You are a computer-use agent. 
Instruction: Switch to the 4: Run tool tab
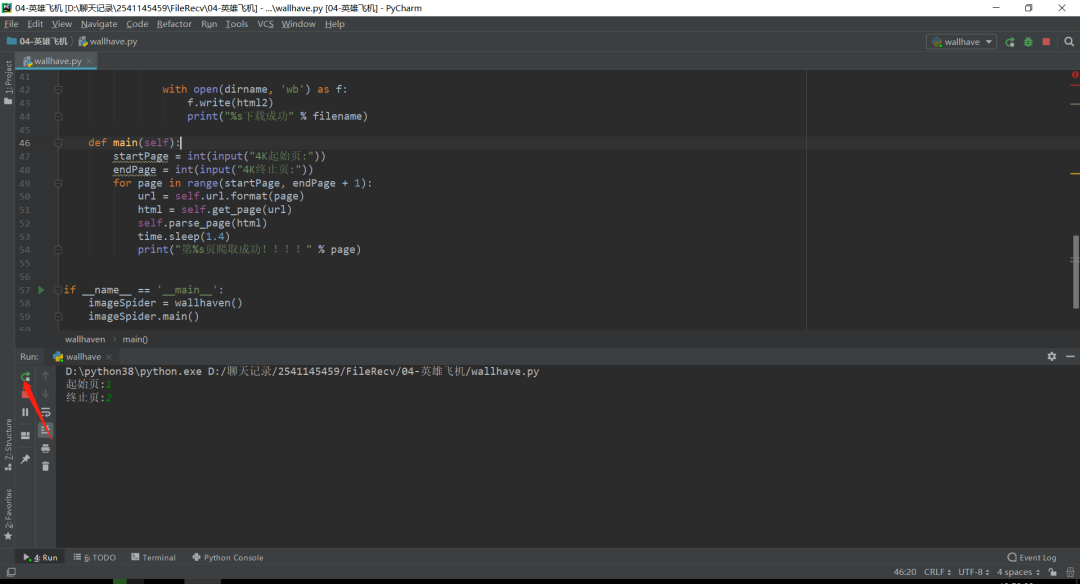pyautogui.click(x=41, y=558)
